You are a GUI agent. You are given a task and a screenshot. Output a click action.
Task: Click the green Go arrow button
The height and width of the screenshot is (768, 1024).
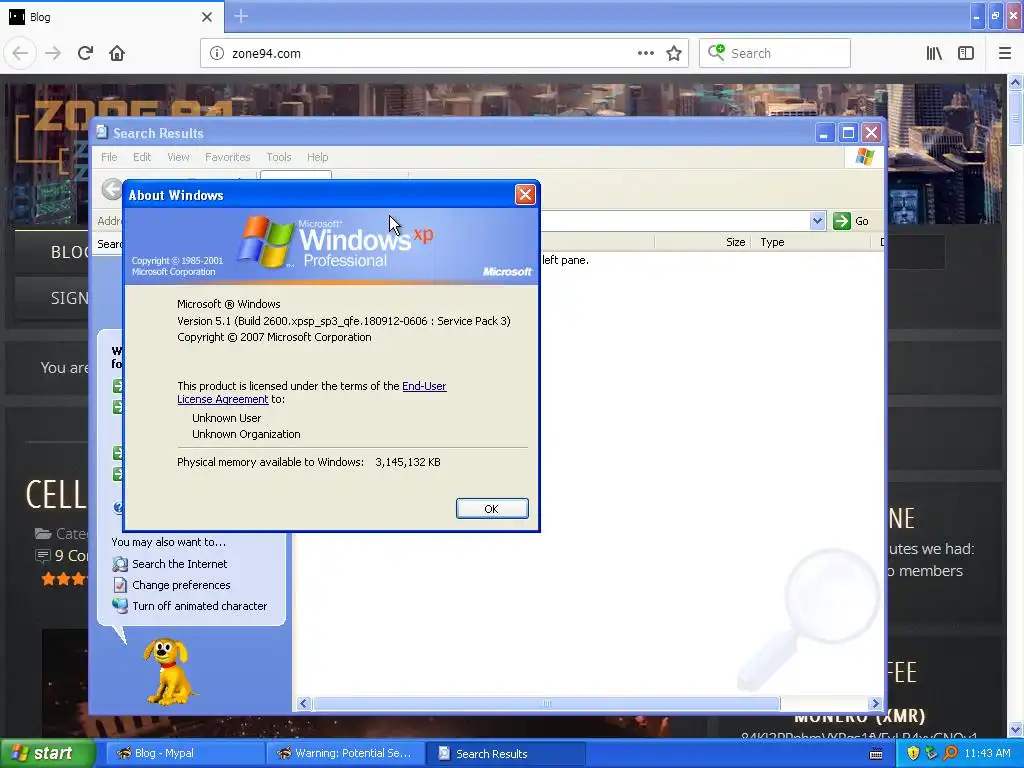point(842,221)
